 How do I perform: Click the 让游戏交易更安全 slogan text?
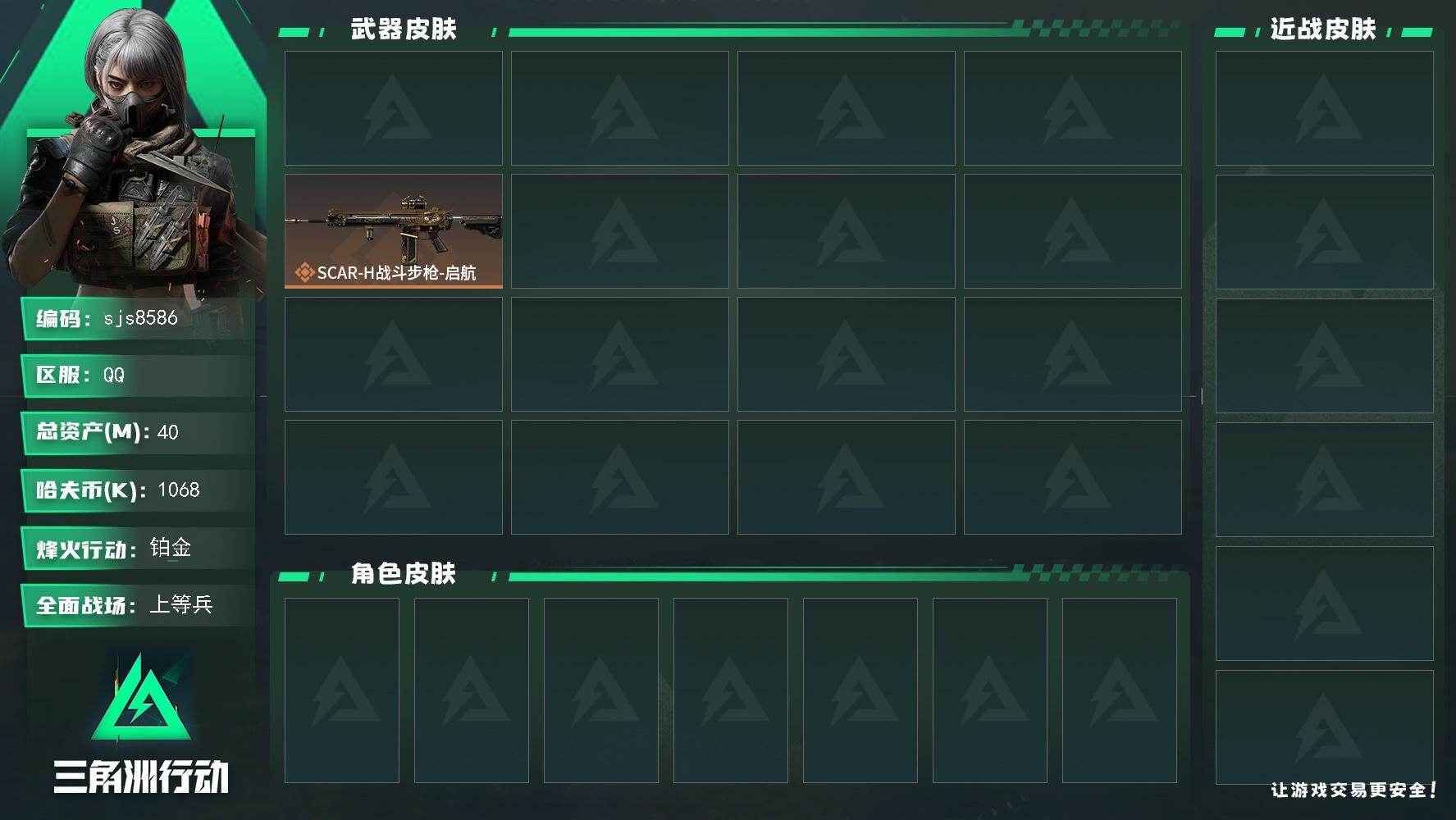(x=1353, y=790)
